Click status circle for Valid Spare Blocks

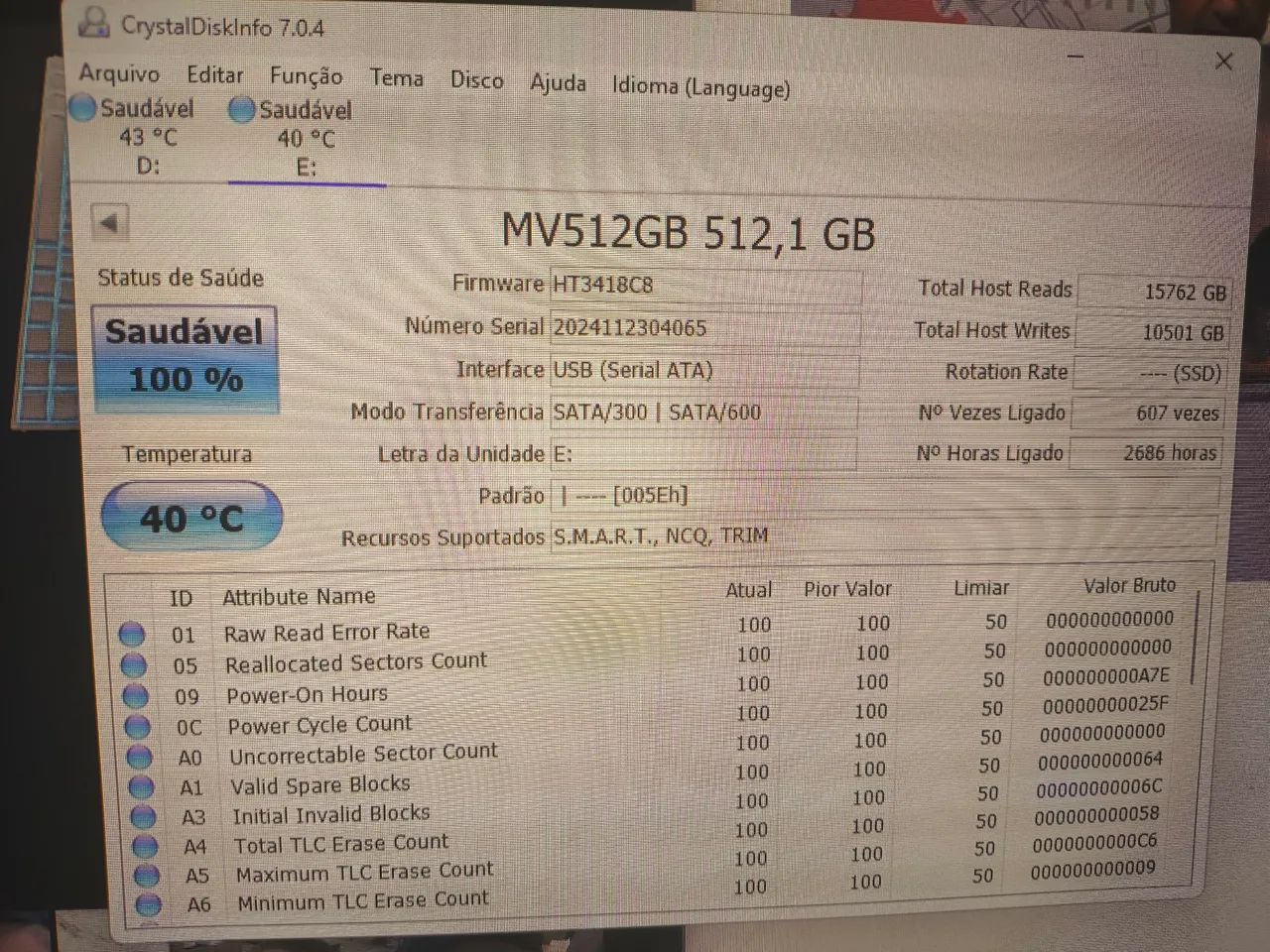click(x=141, y=786)
